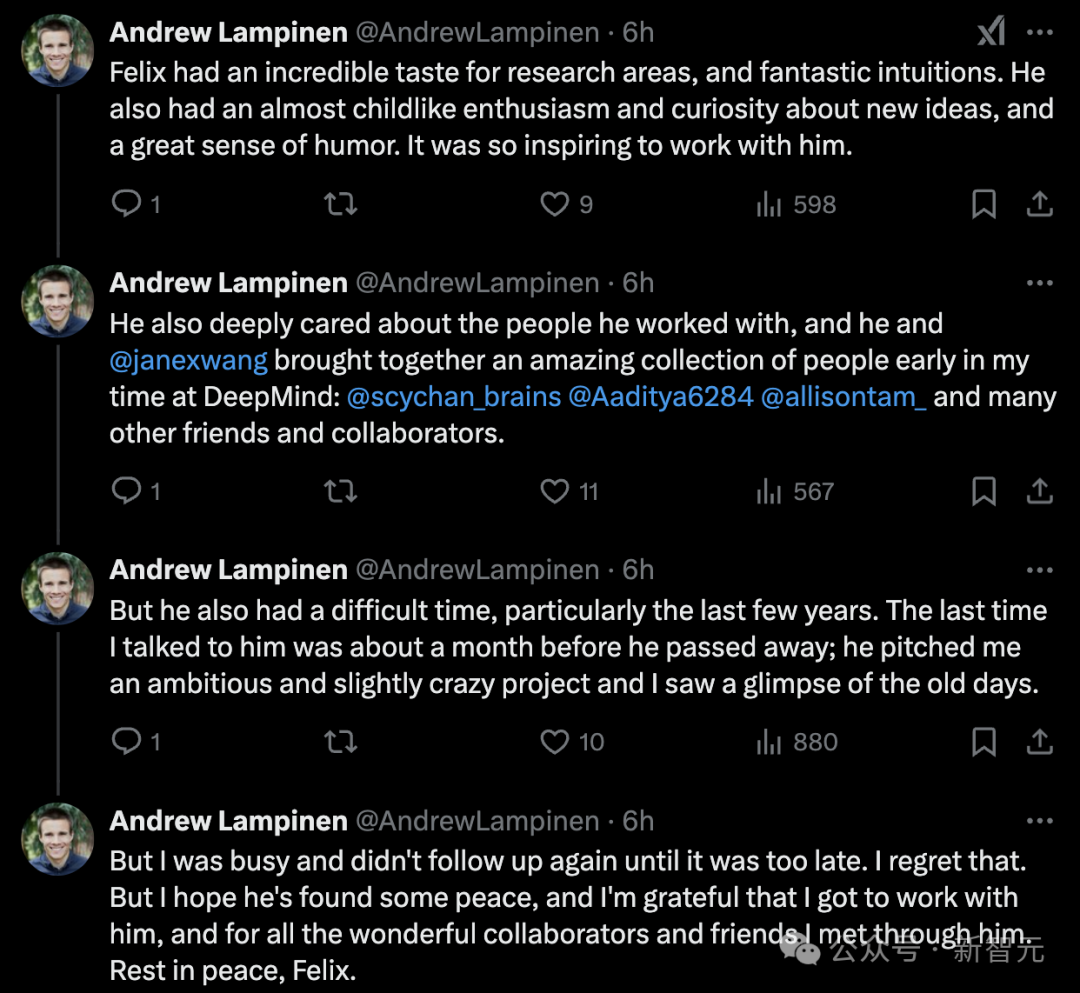Open more options on the DeepMind tweet

click(x=1040, y=283)
